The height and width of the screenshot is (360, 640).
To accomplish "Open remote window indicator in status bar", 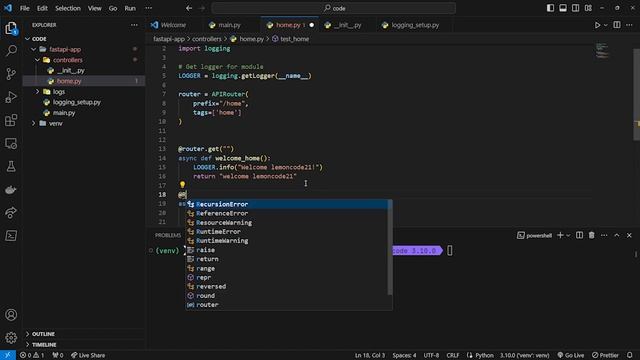I will point(8,355).
